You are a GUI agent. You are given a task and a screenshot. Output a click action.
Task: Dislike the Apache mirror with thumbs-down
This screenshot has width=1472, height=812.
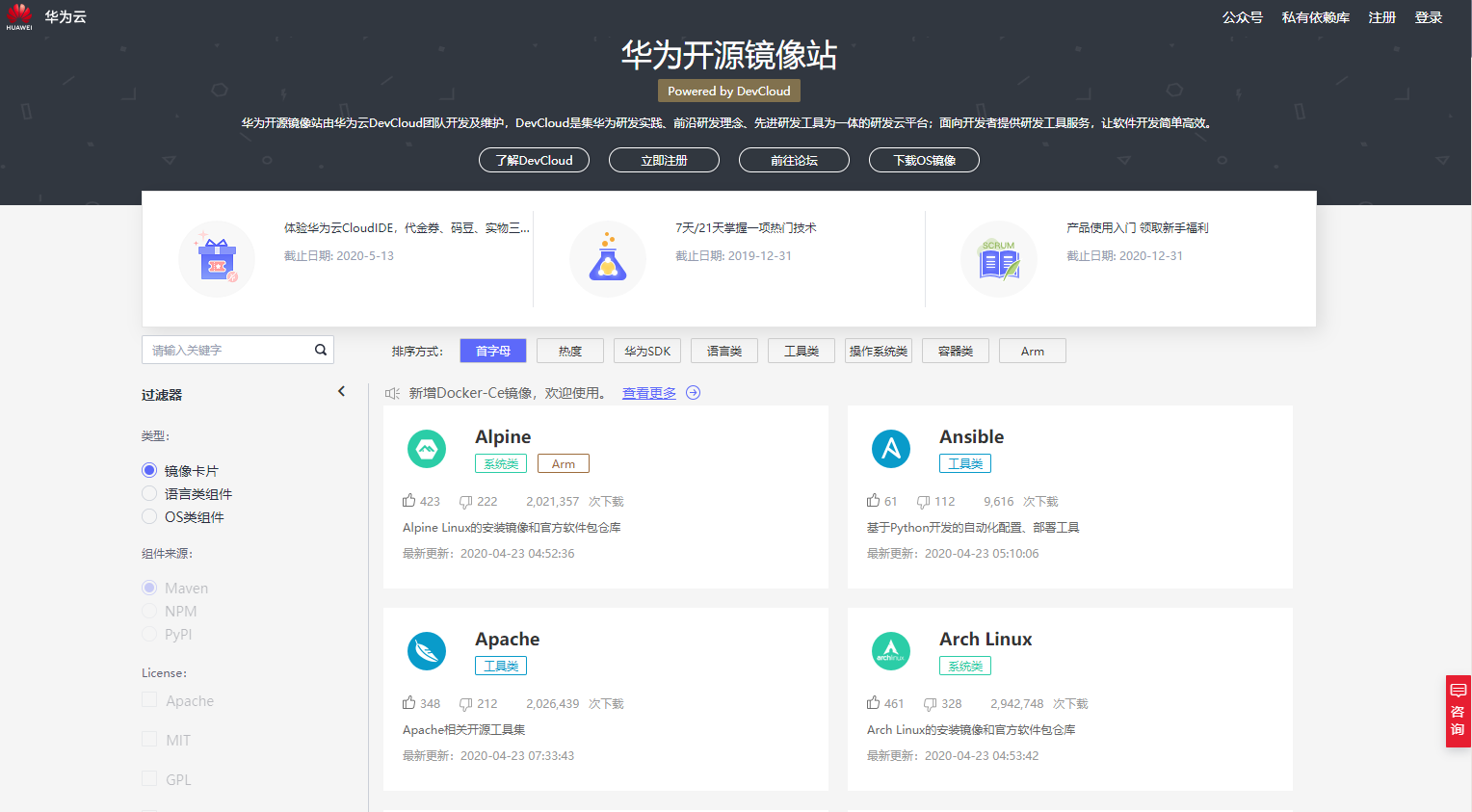click(x=466, y=704)
